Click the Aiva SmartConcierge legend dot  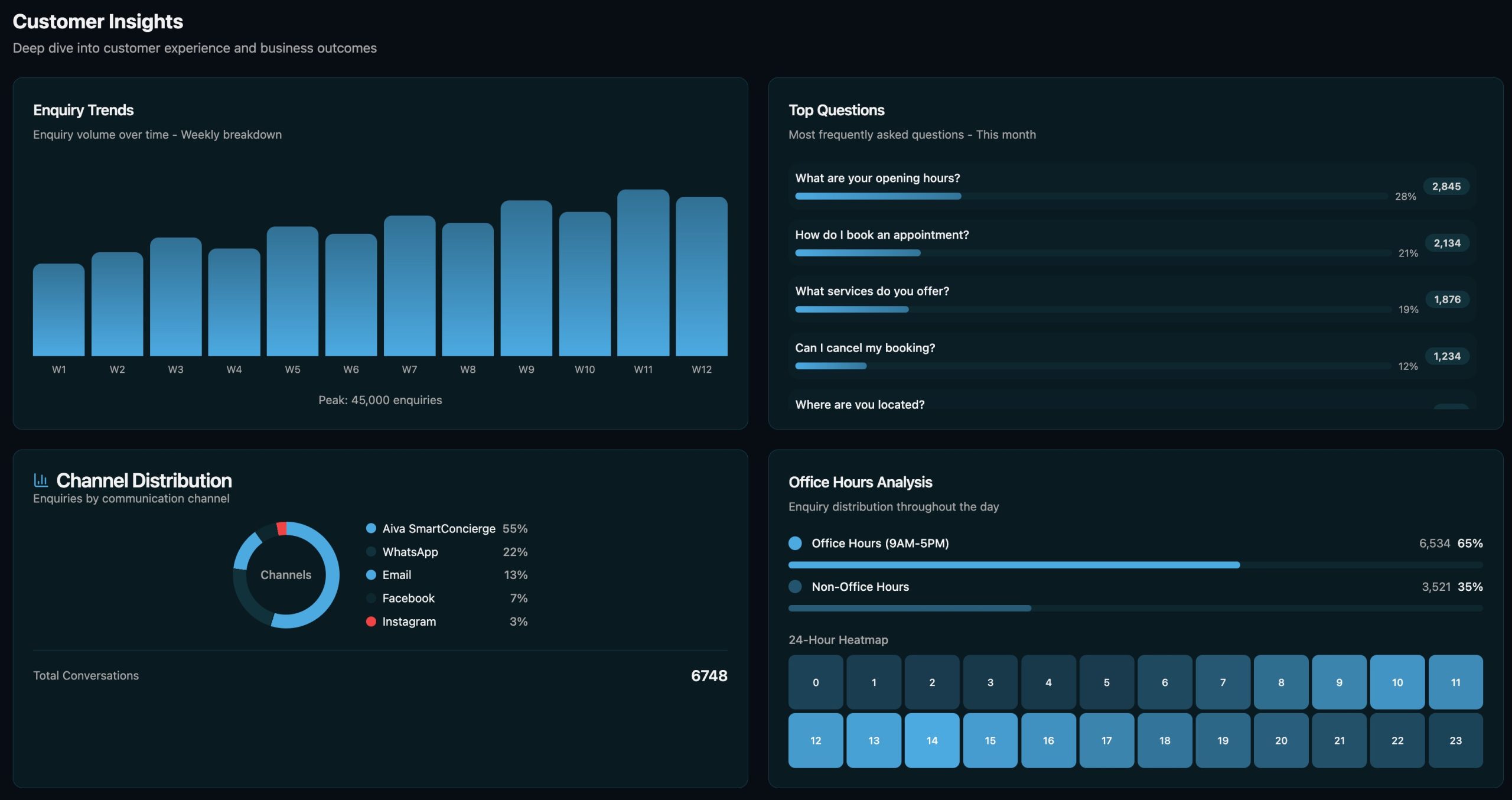371,528
